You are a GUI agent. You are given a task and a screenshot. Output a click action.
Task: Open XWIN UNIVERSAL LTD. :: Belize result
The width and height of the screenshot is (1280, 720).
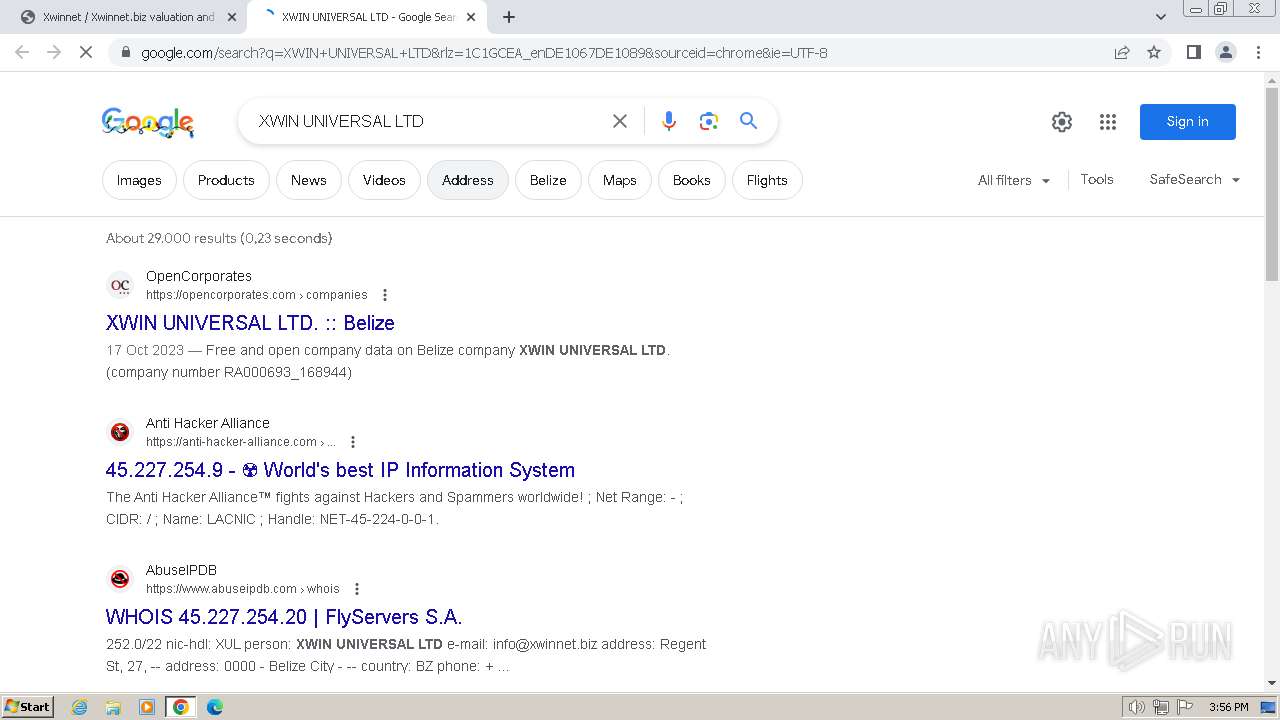click(x=250, y=323)
